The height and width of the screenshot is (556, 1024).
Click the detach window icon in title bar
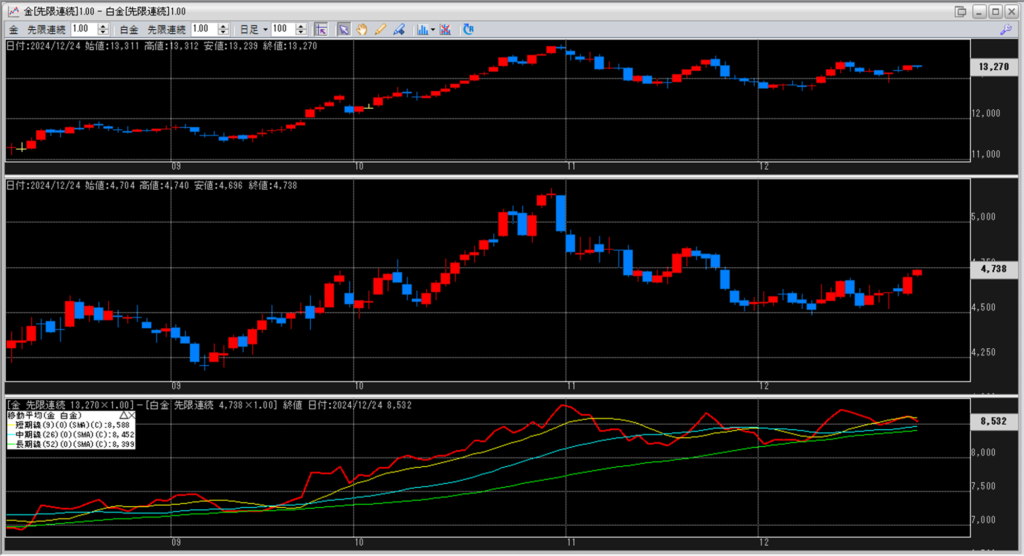pos(961,10)
